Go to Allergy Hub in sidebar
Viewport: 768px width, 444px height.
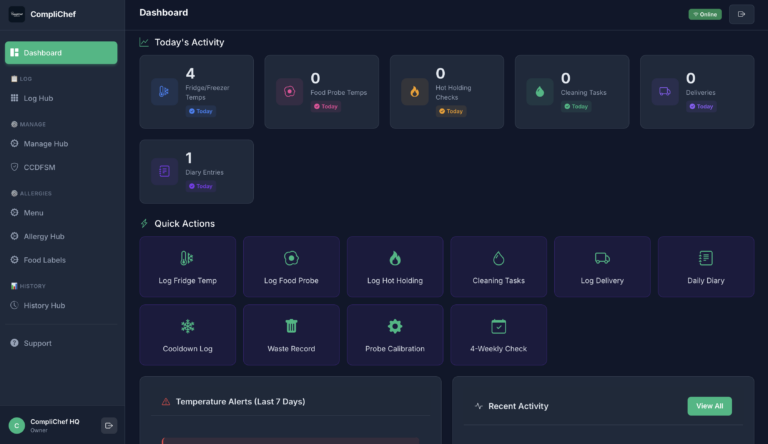[44, 236]
